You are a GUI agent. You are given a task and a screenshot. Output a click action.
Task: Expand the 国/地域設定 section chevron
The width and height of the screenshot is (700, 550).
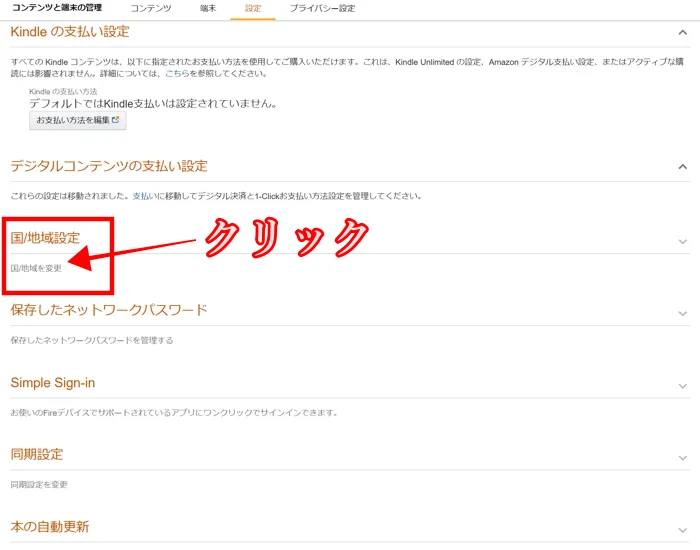point(683,242)
